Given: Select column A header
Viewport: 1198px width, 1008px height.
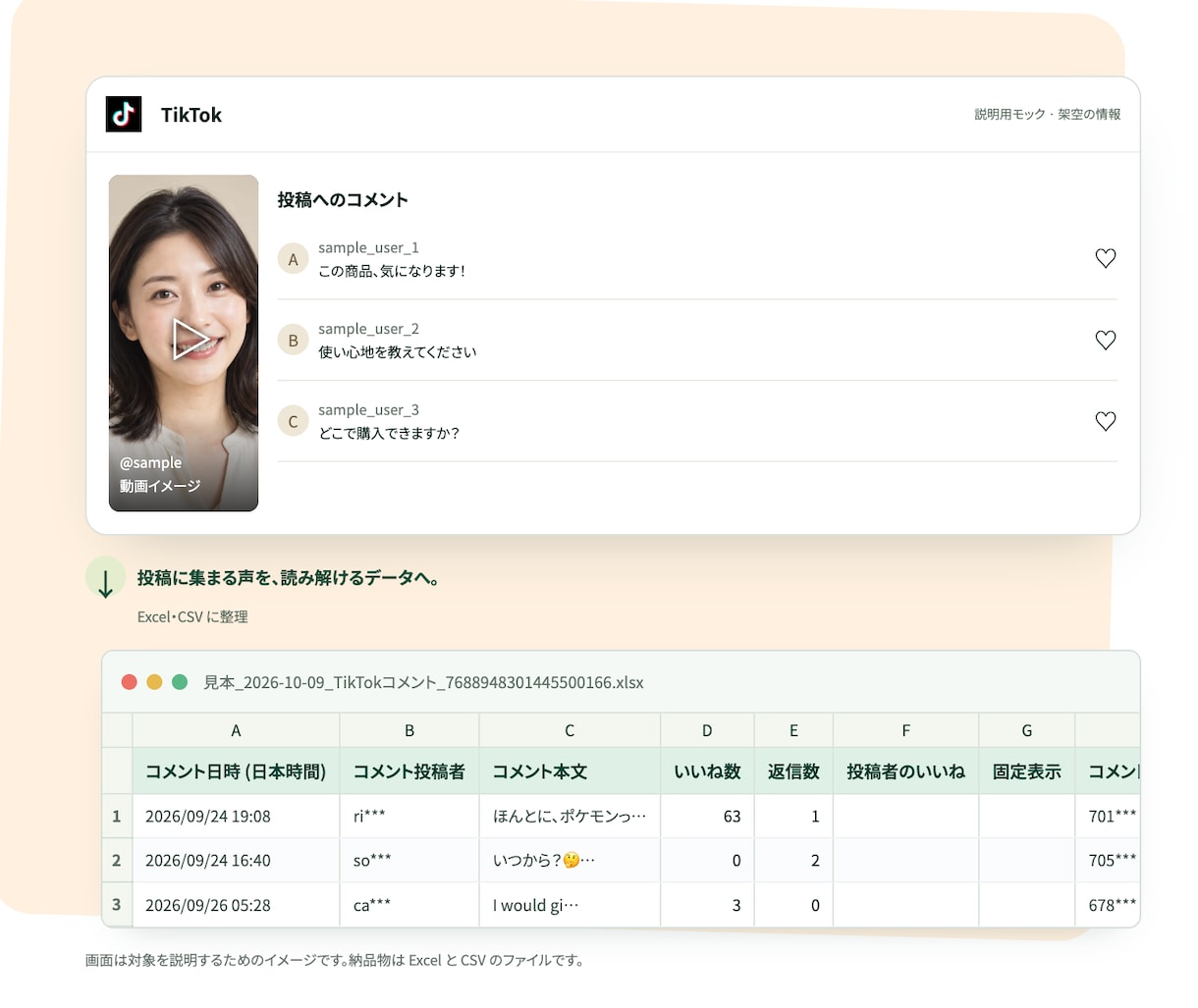Looking at the screenshot, I should click(x=236, y=730).
